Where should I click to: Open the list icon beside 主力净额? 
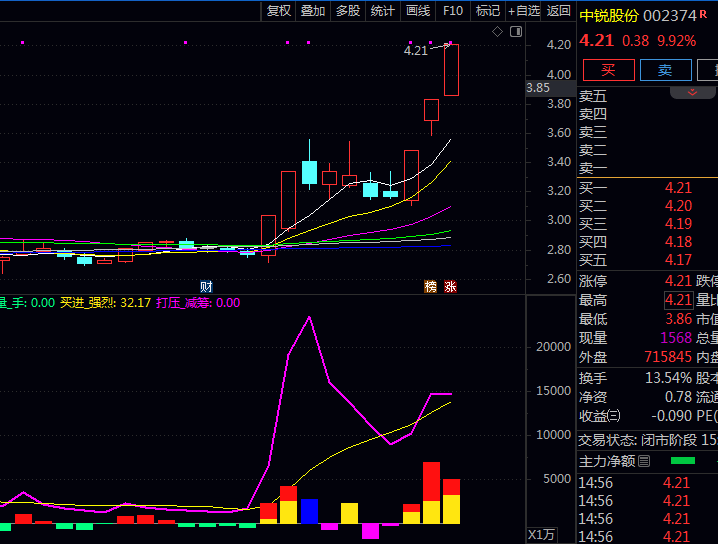point(644,461)
